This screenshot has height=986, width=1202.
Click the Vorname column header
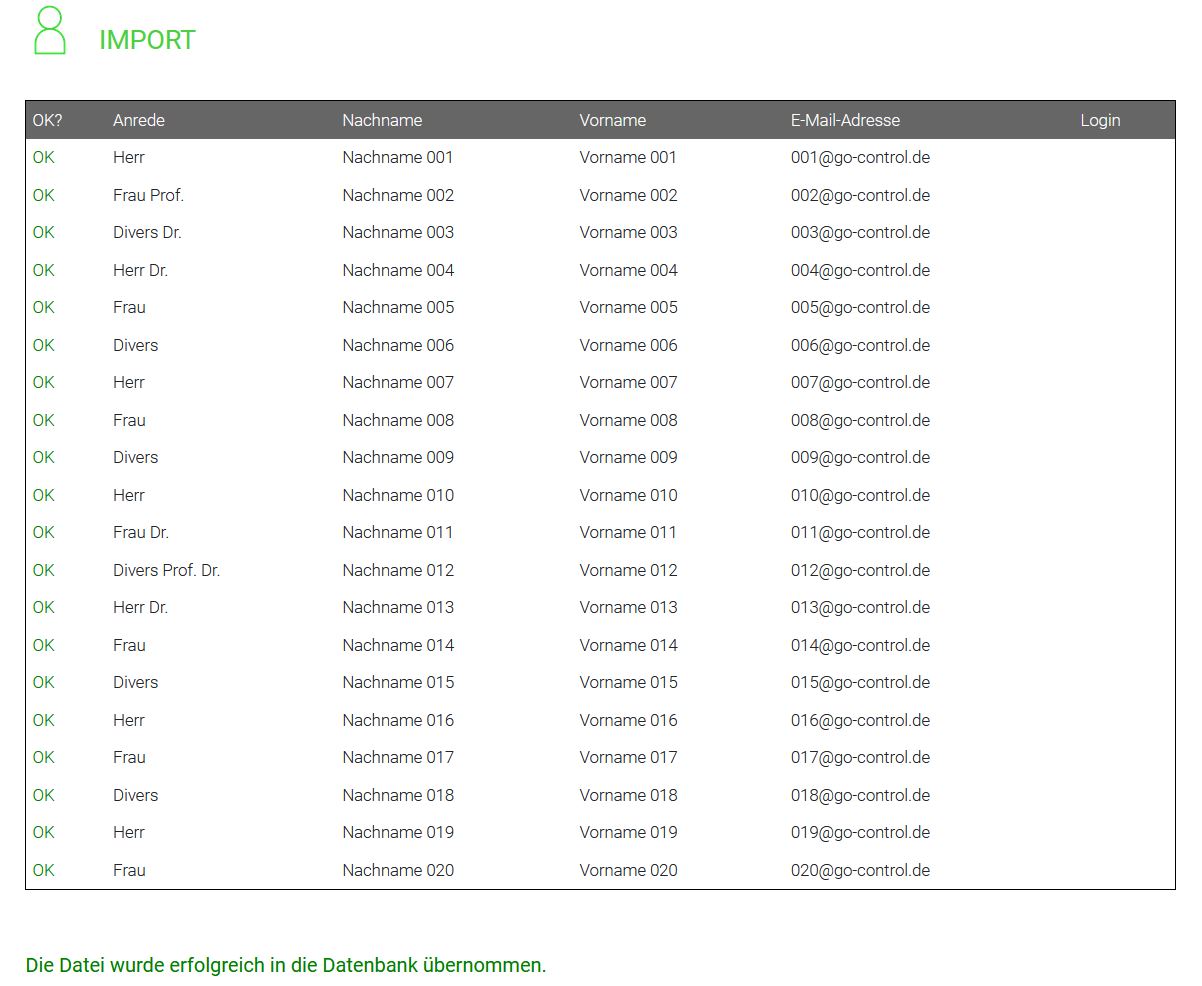pos(612,120)
